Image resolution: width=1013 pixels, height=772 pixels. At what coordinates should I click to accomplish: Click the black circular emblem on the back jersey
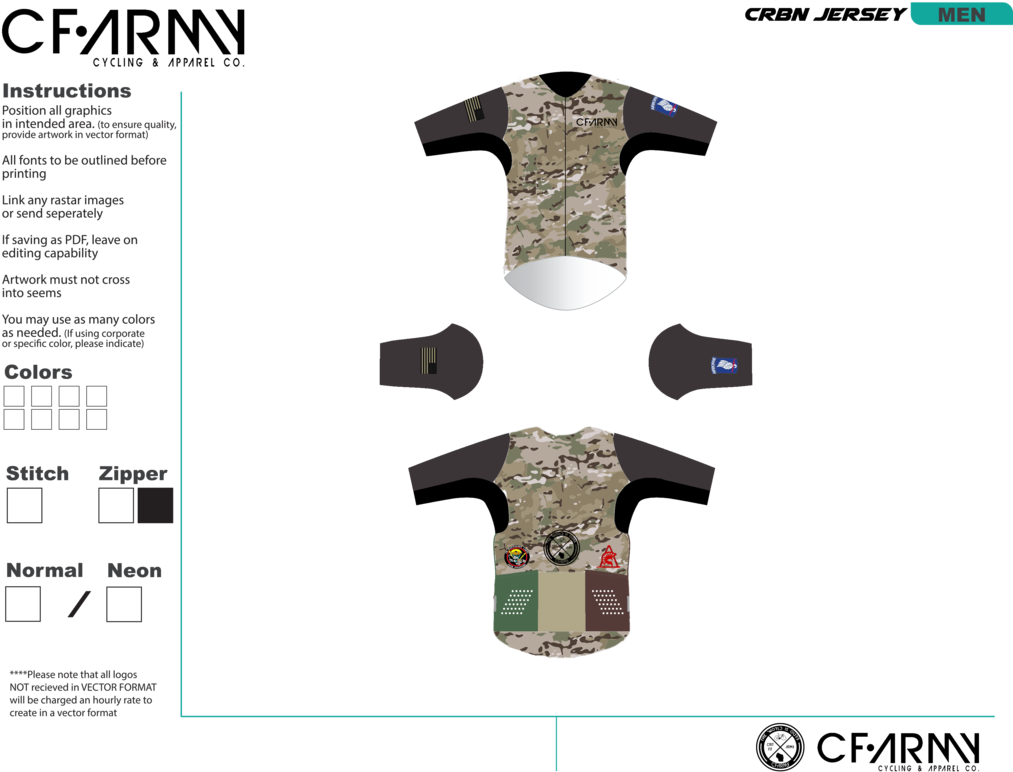tap(561, 548)
